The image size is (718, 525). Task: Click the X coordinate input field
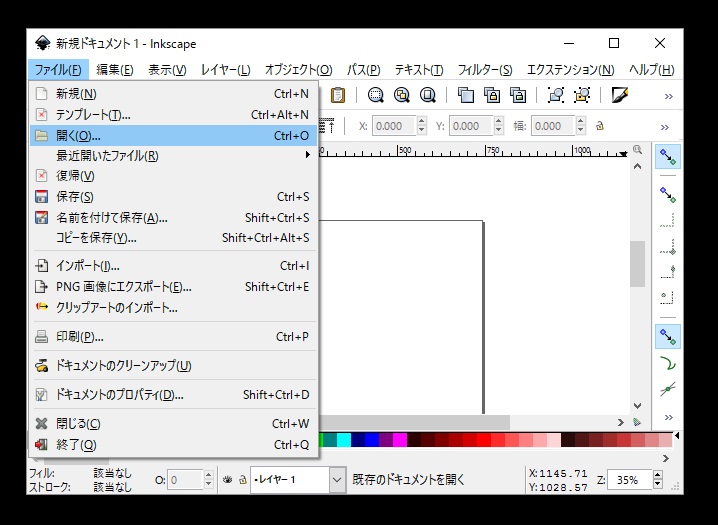(394, 126)
